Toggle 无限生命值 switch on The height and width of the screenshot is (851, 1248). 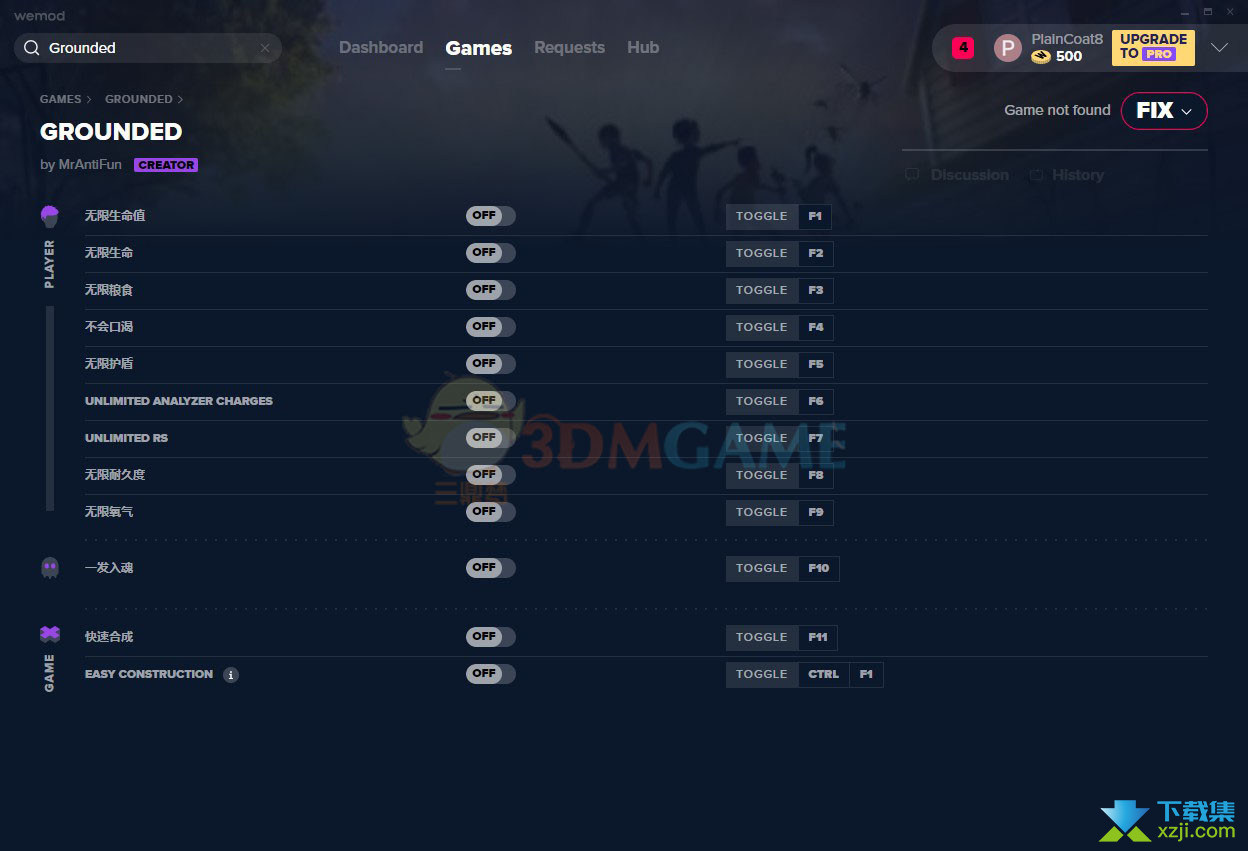click(490, 216)
